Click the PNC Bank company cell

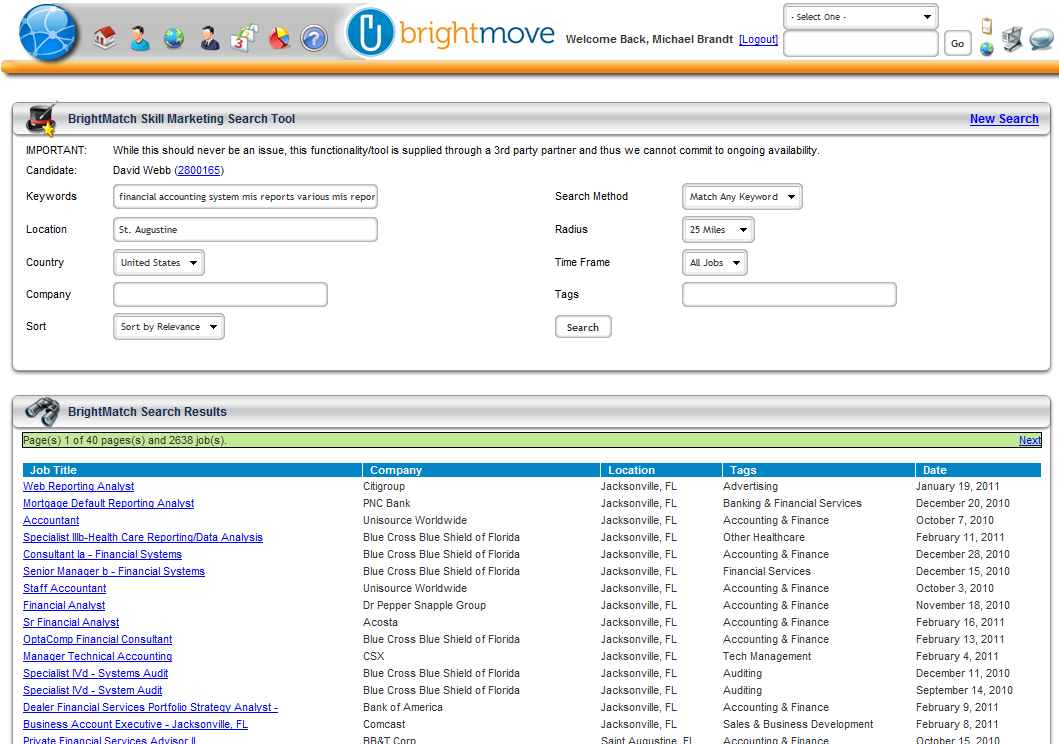pyautogui.click(x=387, y=503)
